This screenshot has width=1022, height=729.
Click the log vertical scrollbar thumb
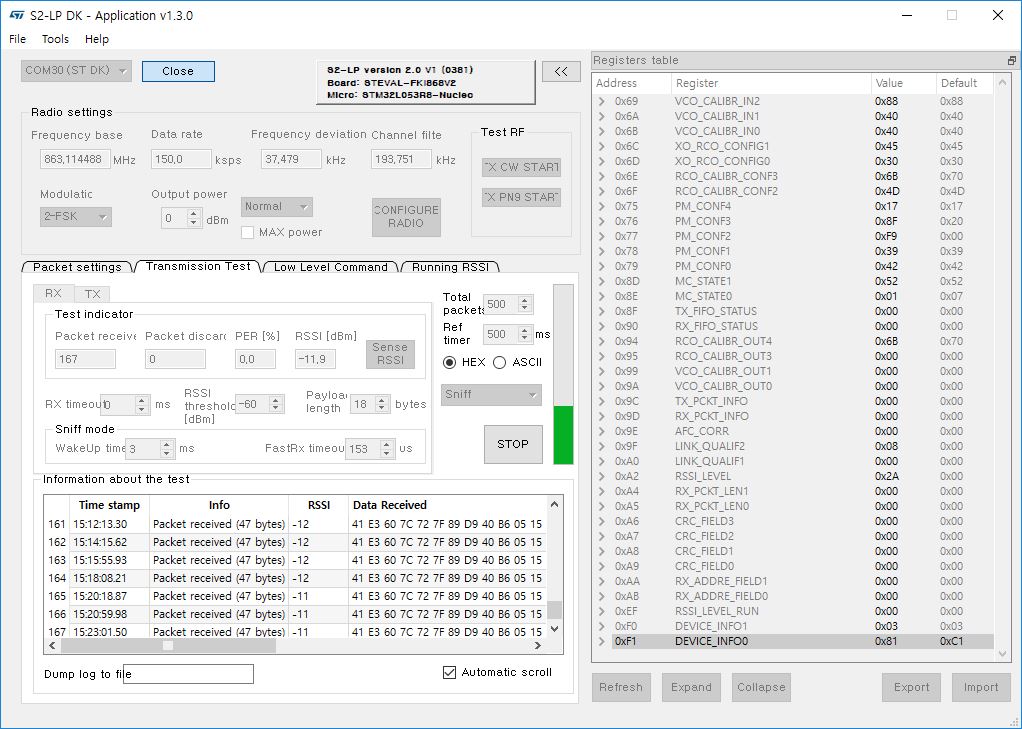[555, 610]
